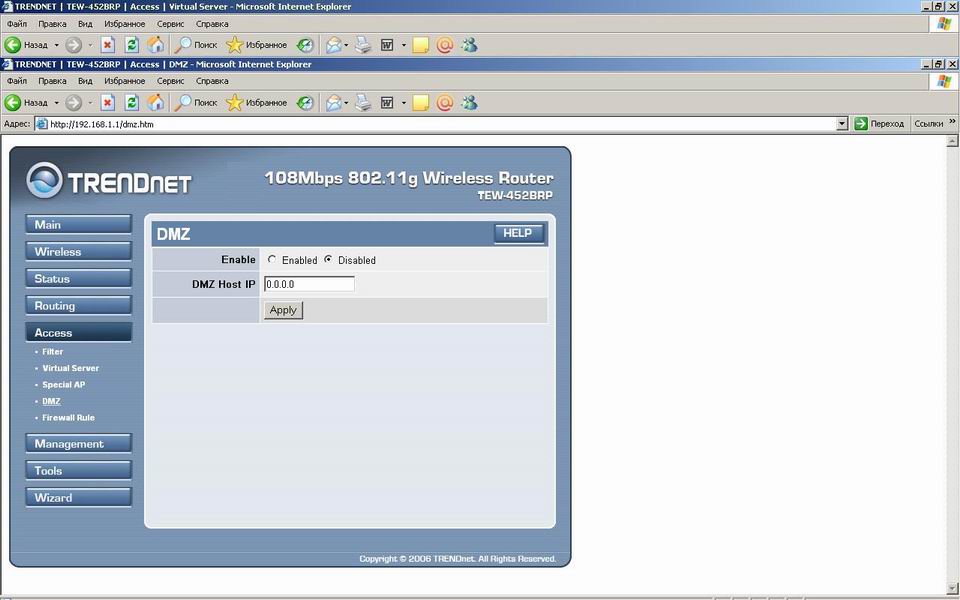Click Refresh icon in DMZ window toolbar
960x600 pixels.
[132, 103]
